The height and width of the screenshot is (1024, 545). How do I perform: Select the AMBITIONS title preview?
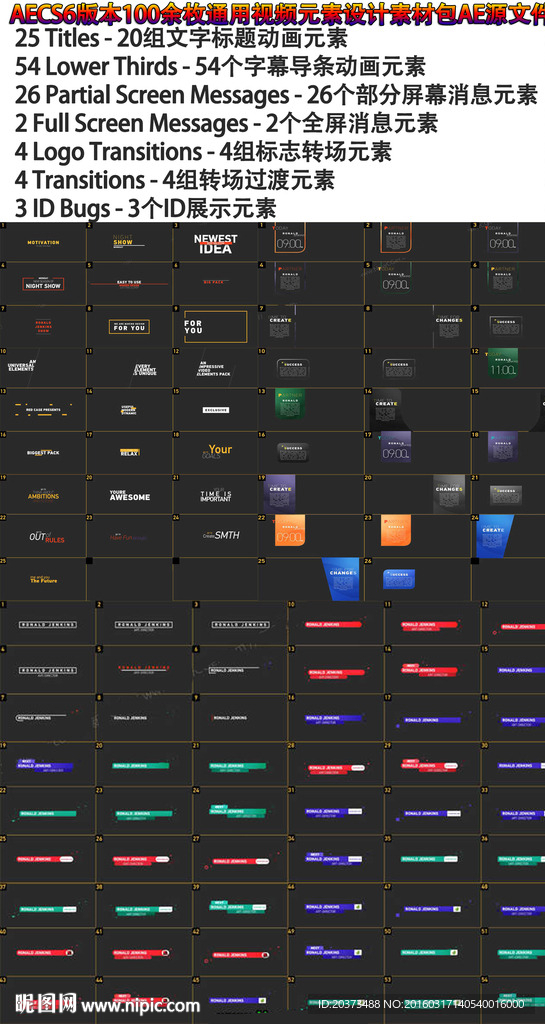coord(43,496)
